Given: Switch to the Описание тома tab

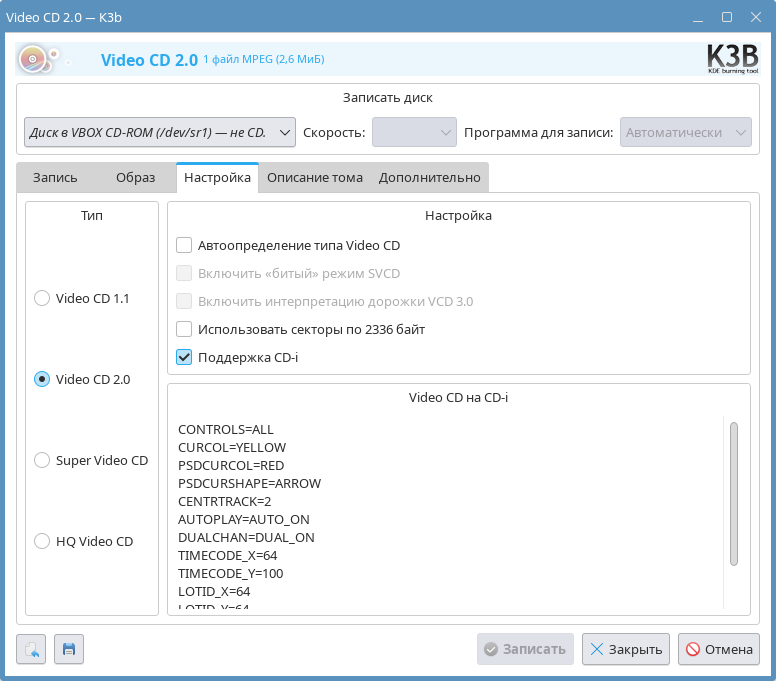Looking at the screenshot, I should 314,177.
